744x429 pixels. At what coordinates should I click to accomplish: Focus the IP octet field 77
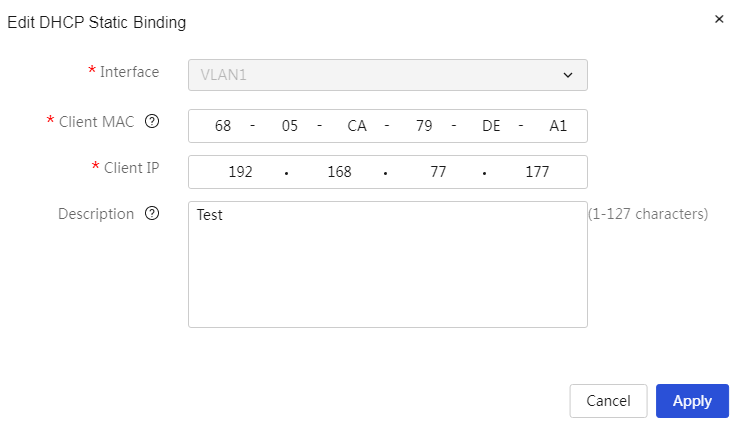click(438, 172)
